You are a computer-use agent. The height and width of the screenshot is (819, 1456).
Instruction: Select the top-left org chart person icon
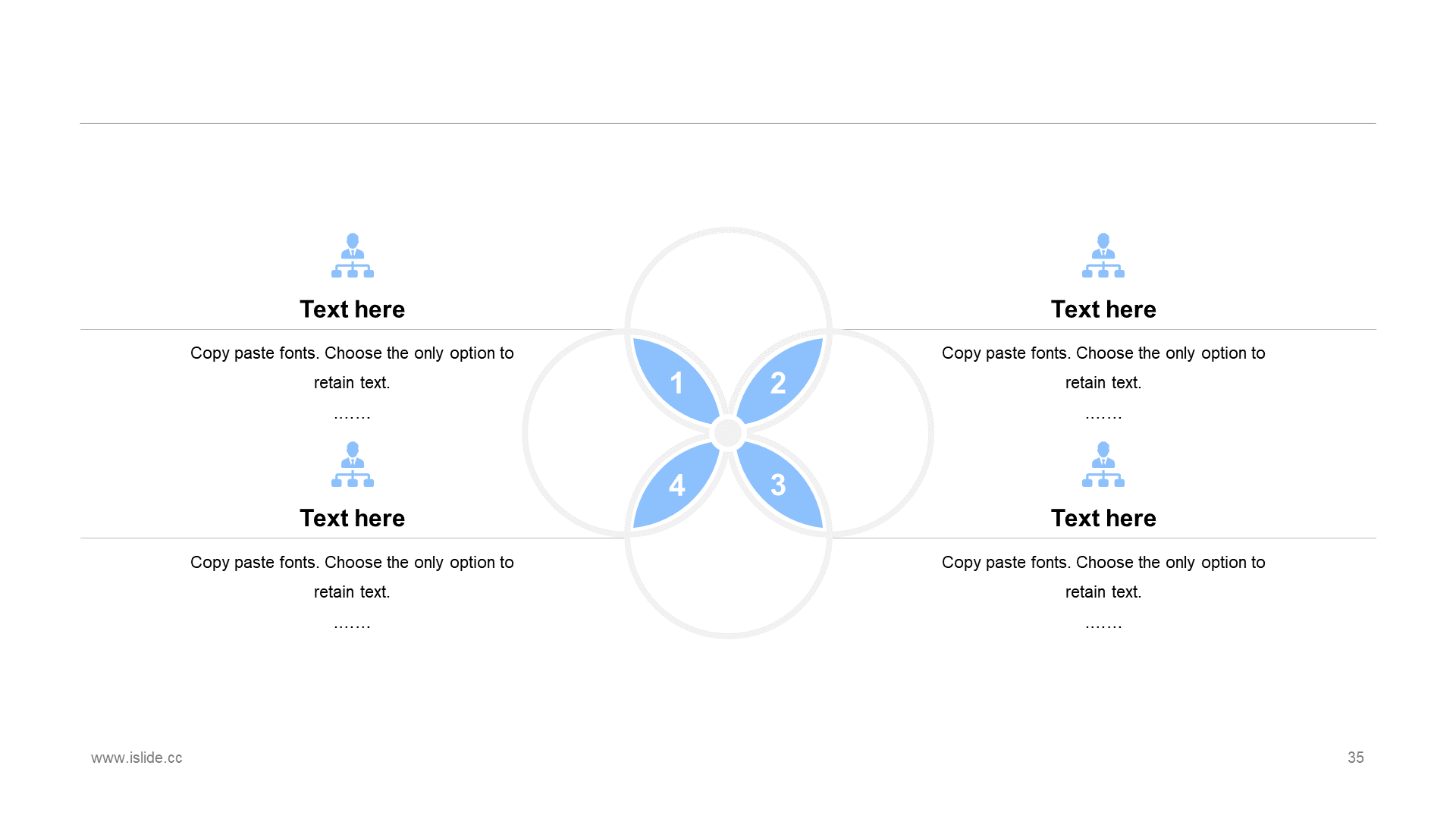(353, 256)
